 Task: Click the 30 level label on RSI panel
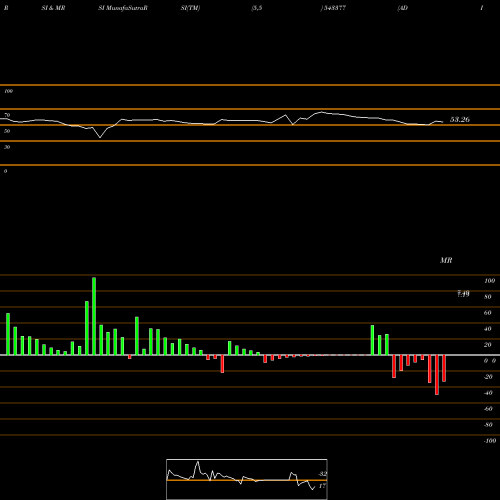pyautogui.click(x=7, y=147)
